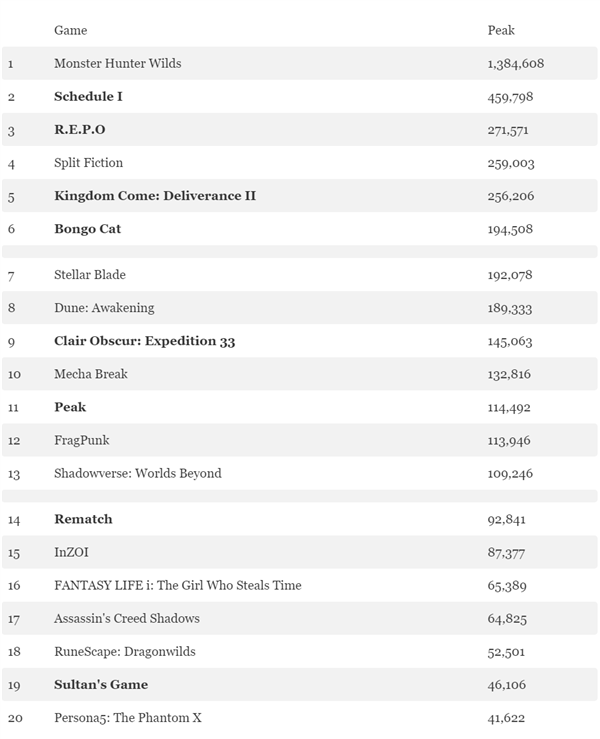Click the Monster Hunter Wilds game name
This screenshot has width=600, height=739.
point(117,63)
